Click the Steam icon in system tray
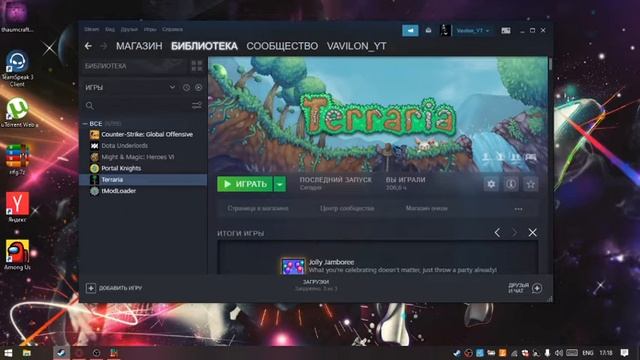 (457, 353)
